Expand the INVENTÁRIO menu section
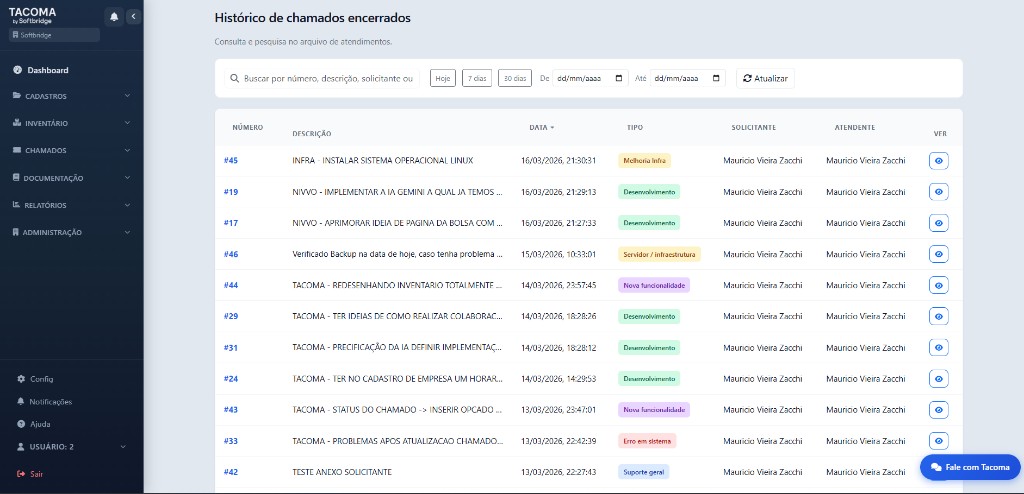 click(x=72, y=123)
